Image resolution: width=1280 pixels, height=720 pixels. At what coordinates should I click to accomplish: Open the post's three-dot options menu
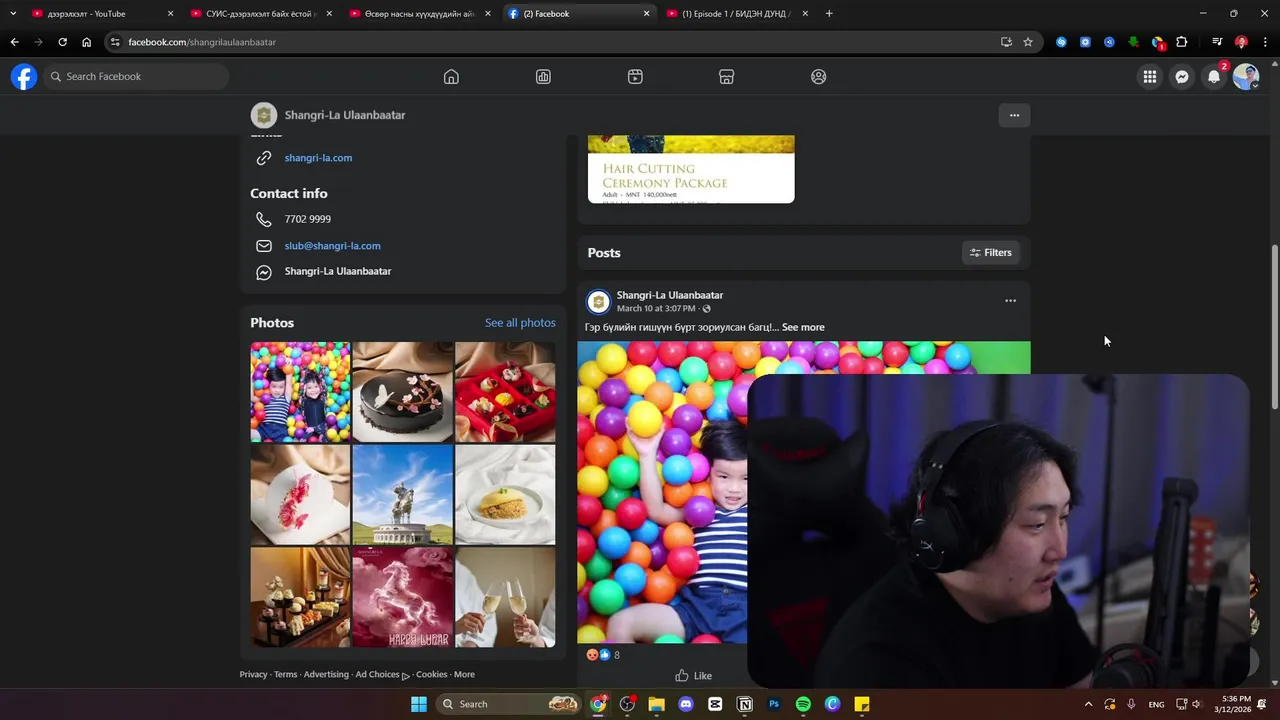(1010, 300)
